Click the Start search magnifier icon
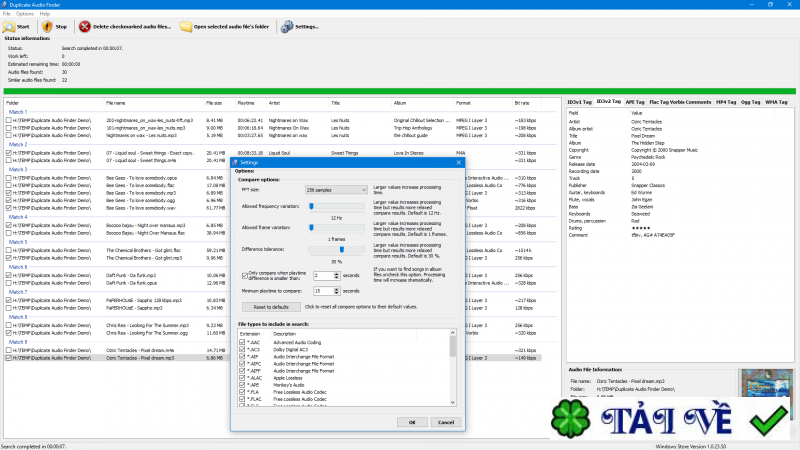 pos(9,27)
